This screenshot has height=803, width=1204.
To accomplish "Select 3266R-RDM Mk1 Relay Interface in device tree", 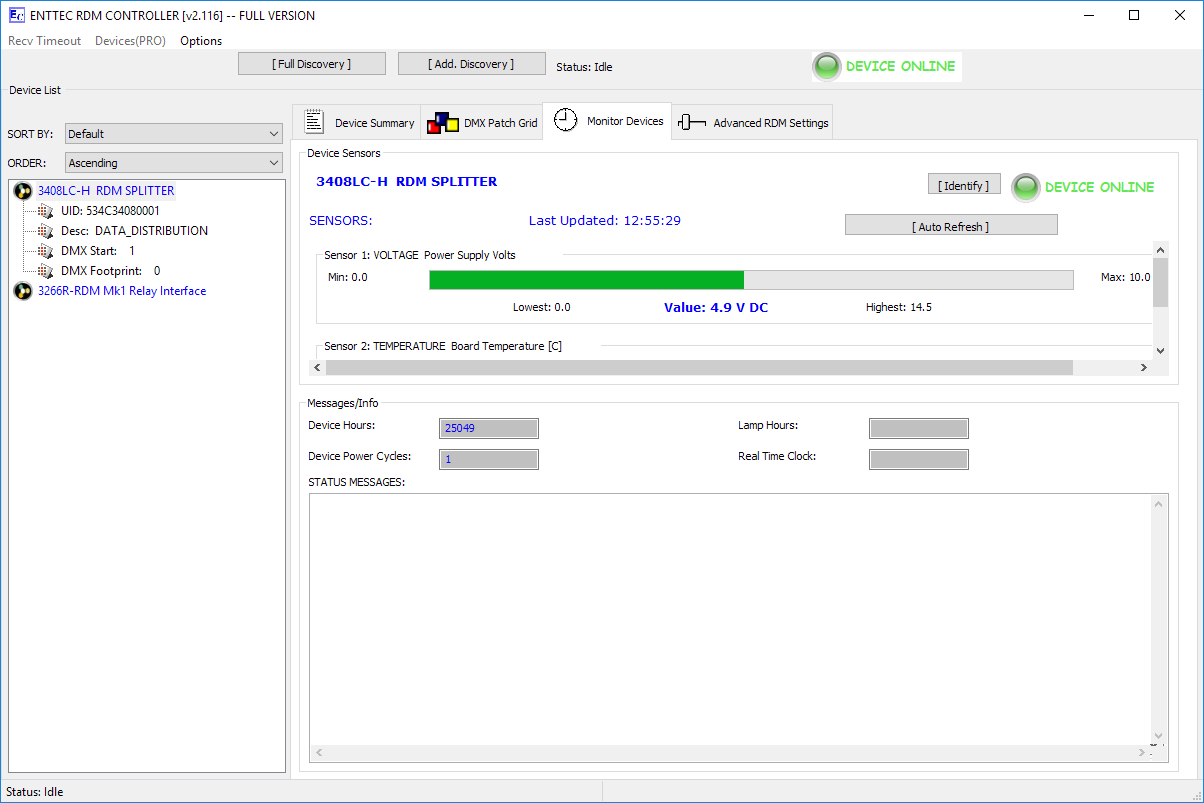I will tap(122, 291).
